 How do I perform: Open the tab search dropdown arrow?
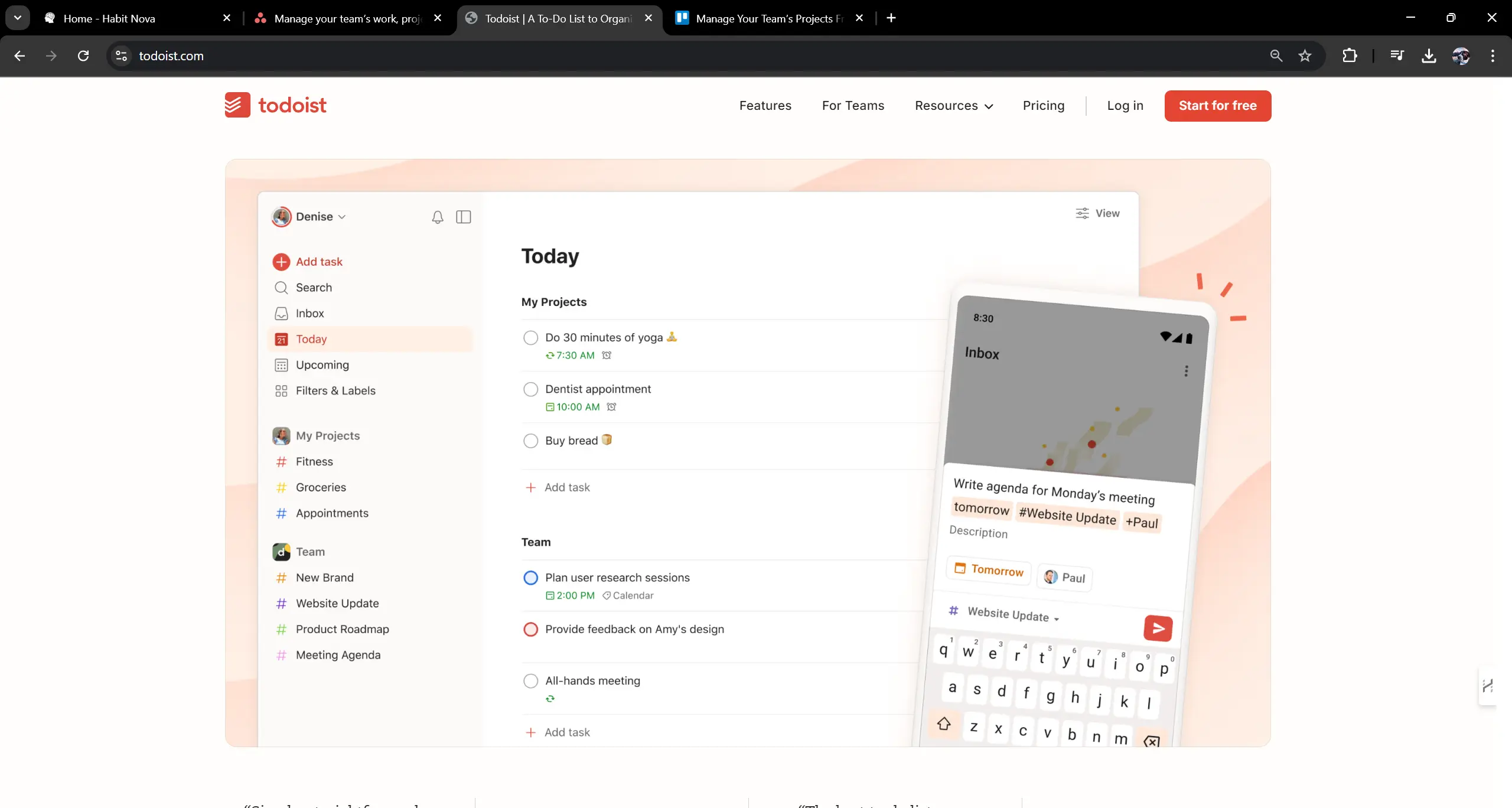click(18, 18)
